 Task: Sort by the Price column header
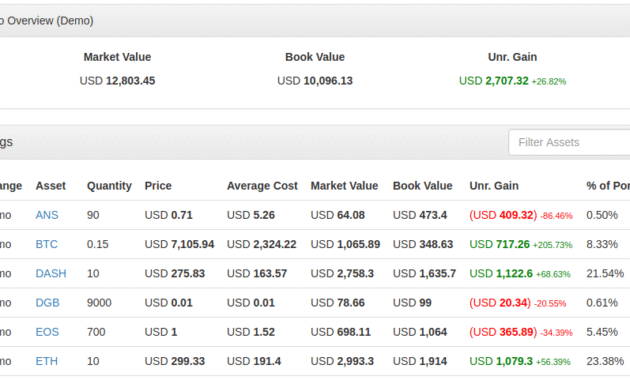[158, 186]
